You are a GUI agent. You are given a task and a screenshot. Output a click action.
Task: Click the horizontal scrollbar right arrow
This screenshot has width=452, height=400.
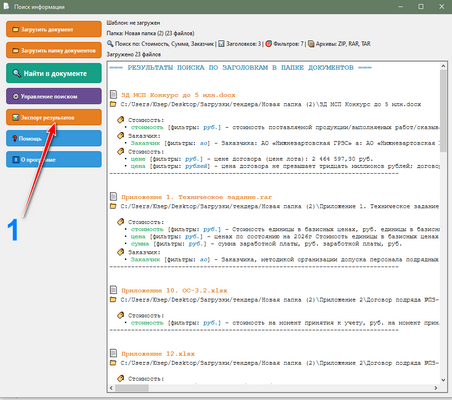[x=436, y=388]
